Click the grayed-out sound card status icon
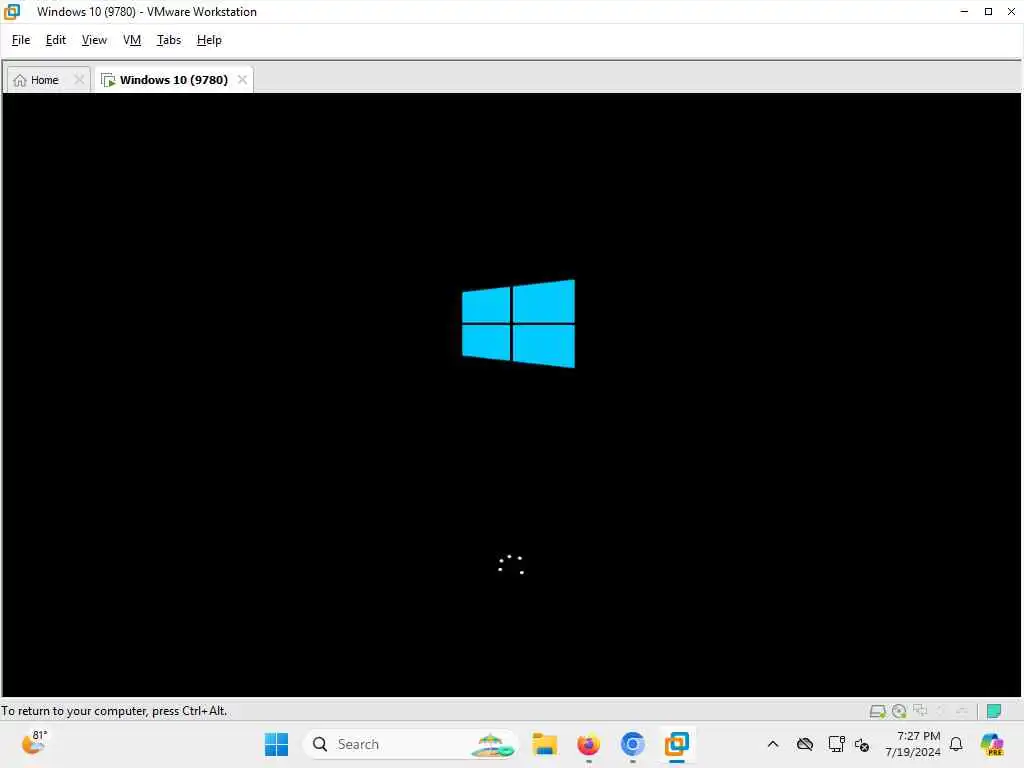The height and width of the screenshot is (768, 1024). (941, 711)
